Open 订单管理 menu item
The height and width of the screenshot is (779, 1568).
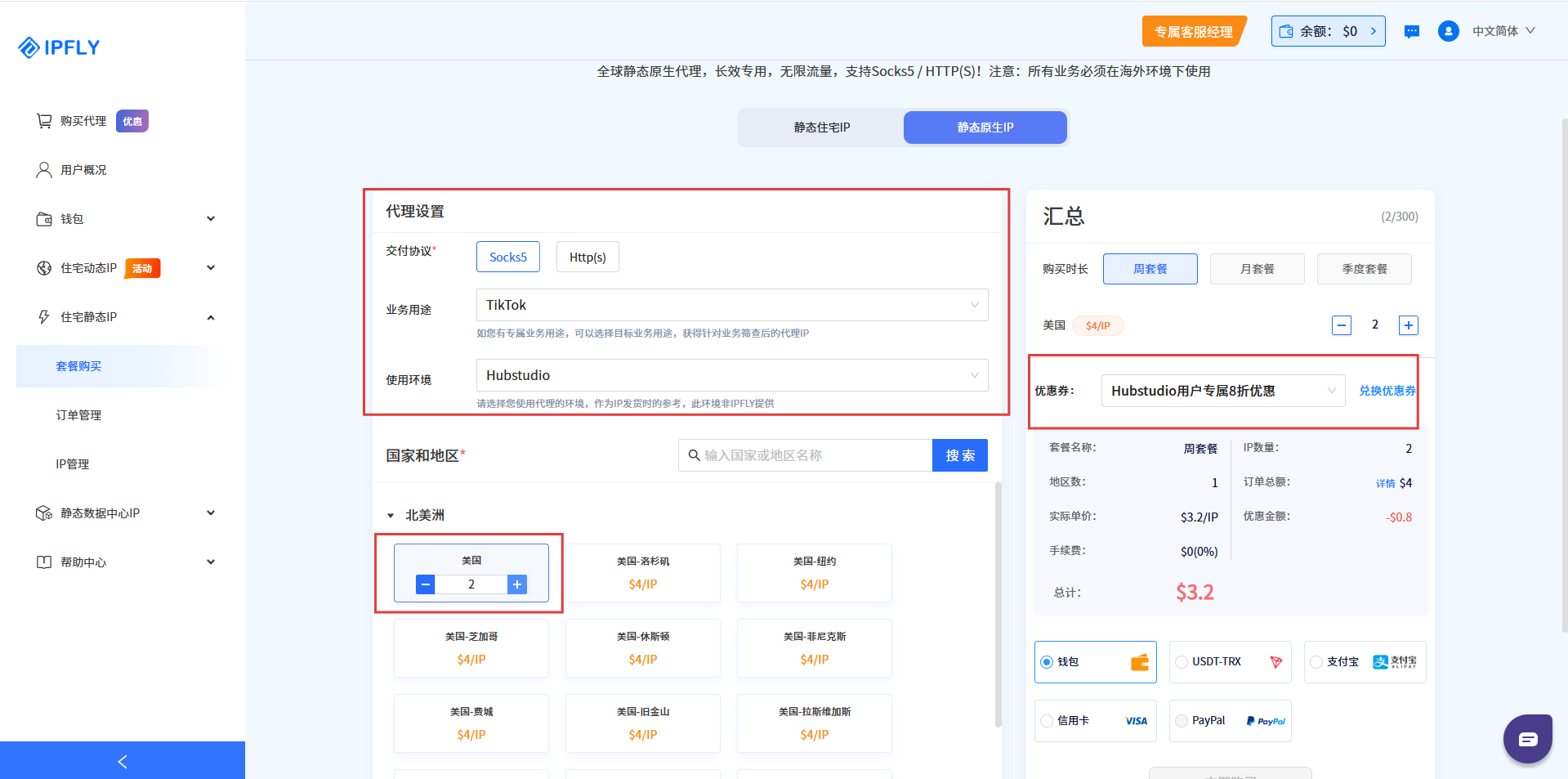tap(78, 415)
